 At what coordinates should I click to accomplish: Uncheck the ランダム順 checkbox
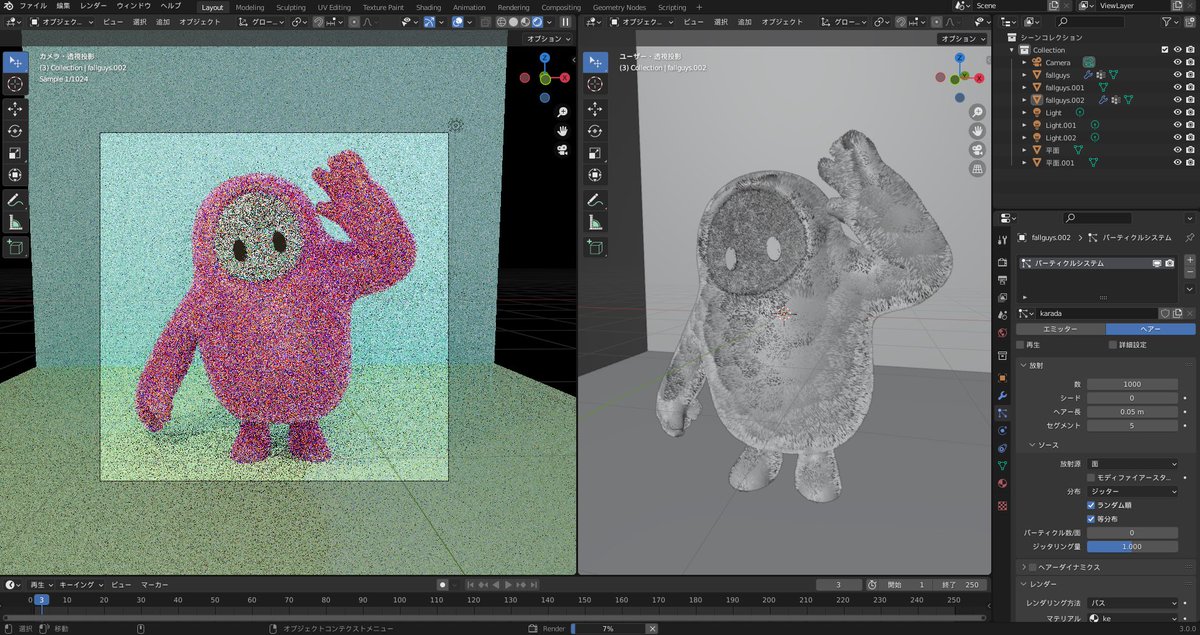[x=1091, y=505]
